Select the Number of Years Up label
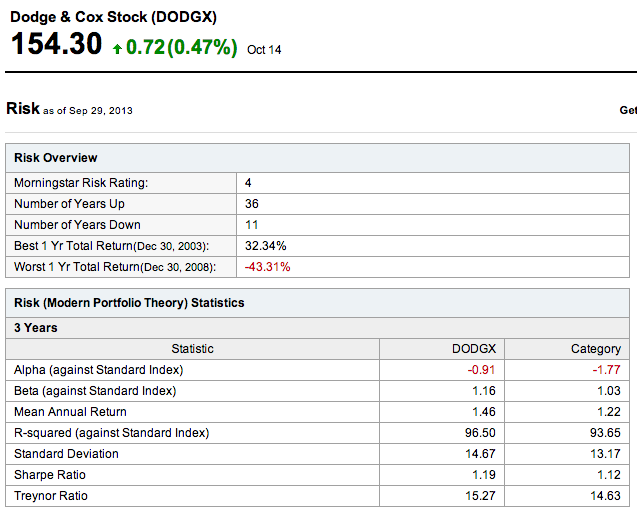Image resolution: width=637 pixels, height=515 pixels. 69,204
